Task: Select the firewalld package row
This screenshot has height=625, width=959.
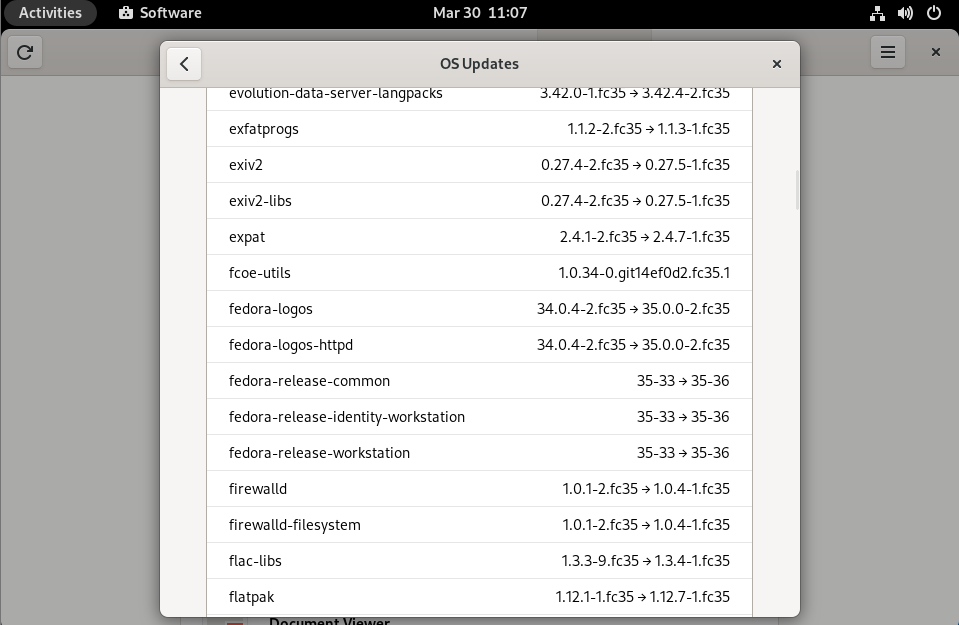Action: click(x=480, y=490)
